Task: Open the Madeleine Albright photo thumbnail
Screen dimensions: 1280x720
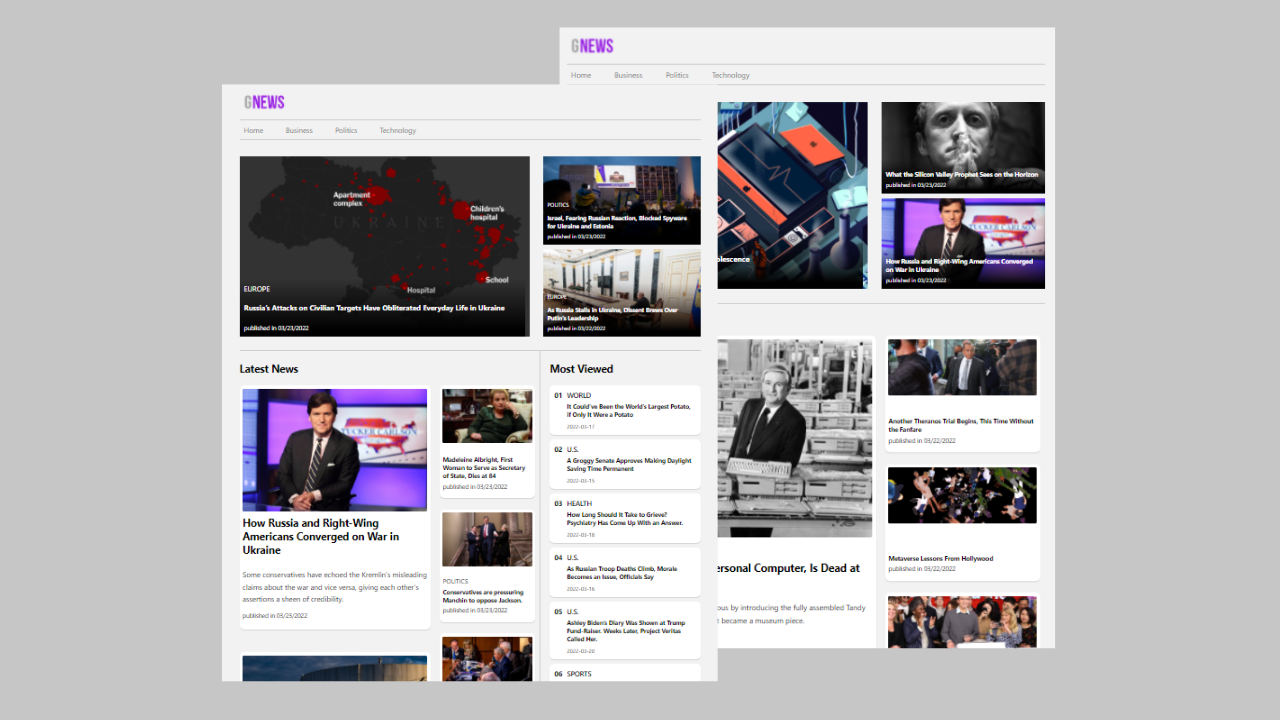Action: point(488,416)
